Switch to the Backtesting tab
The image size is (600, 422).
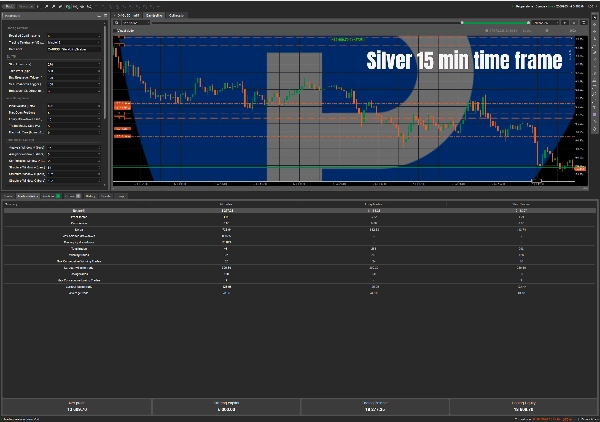(154, 15)
